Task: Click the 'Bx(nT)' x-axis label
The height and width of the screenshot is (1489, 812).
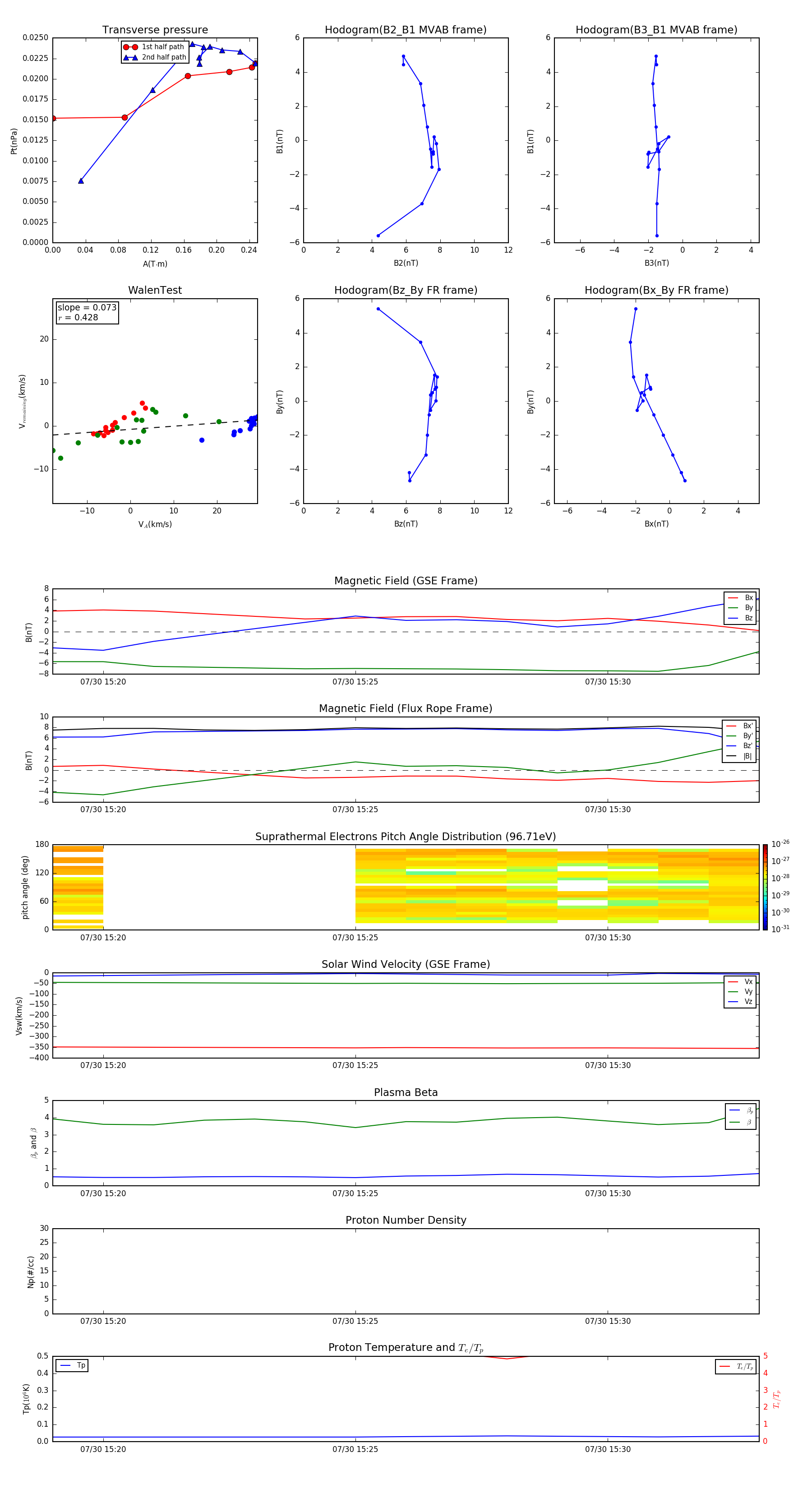Action: (x=656, y=524)
